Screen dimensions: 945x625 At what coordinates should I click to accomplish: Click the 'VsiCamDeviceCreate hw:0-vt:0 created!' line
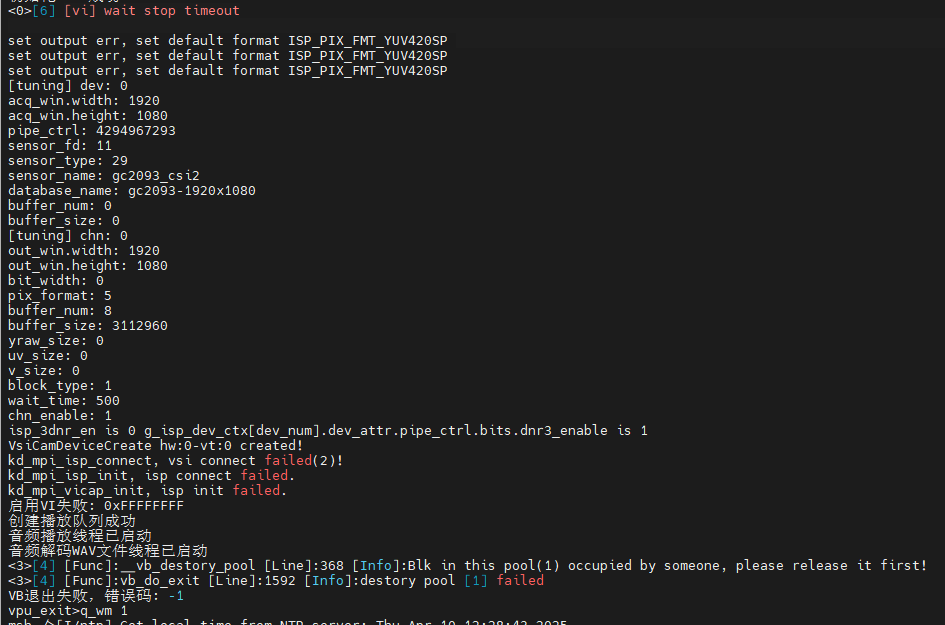(154, 446)
